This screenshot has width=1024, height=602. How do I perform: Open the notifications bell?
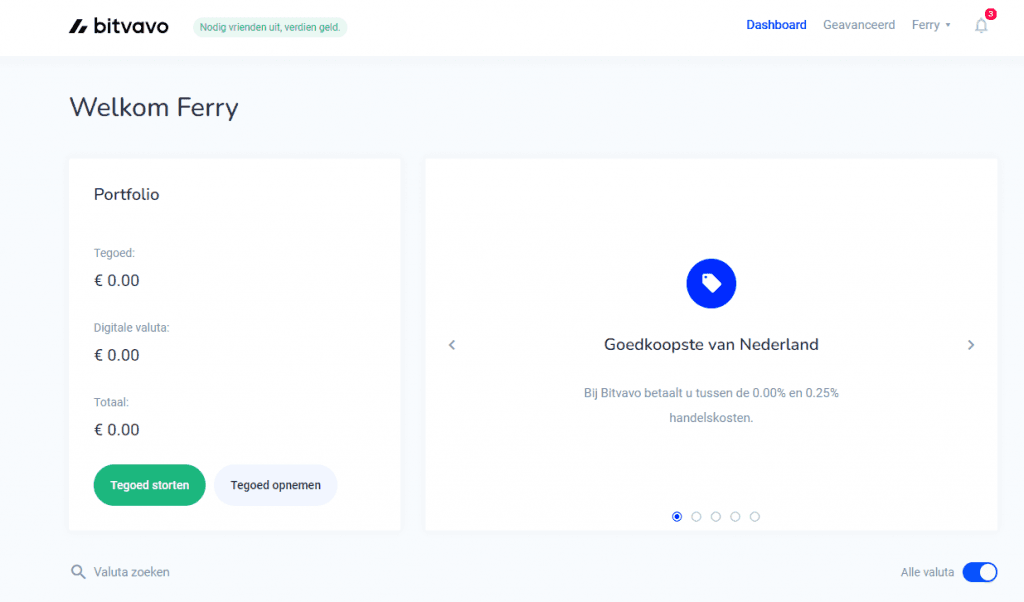pos(981,26)
